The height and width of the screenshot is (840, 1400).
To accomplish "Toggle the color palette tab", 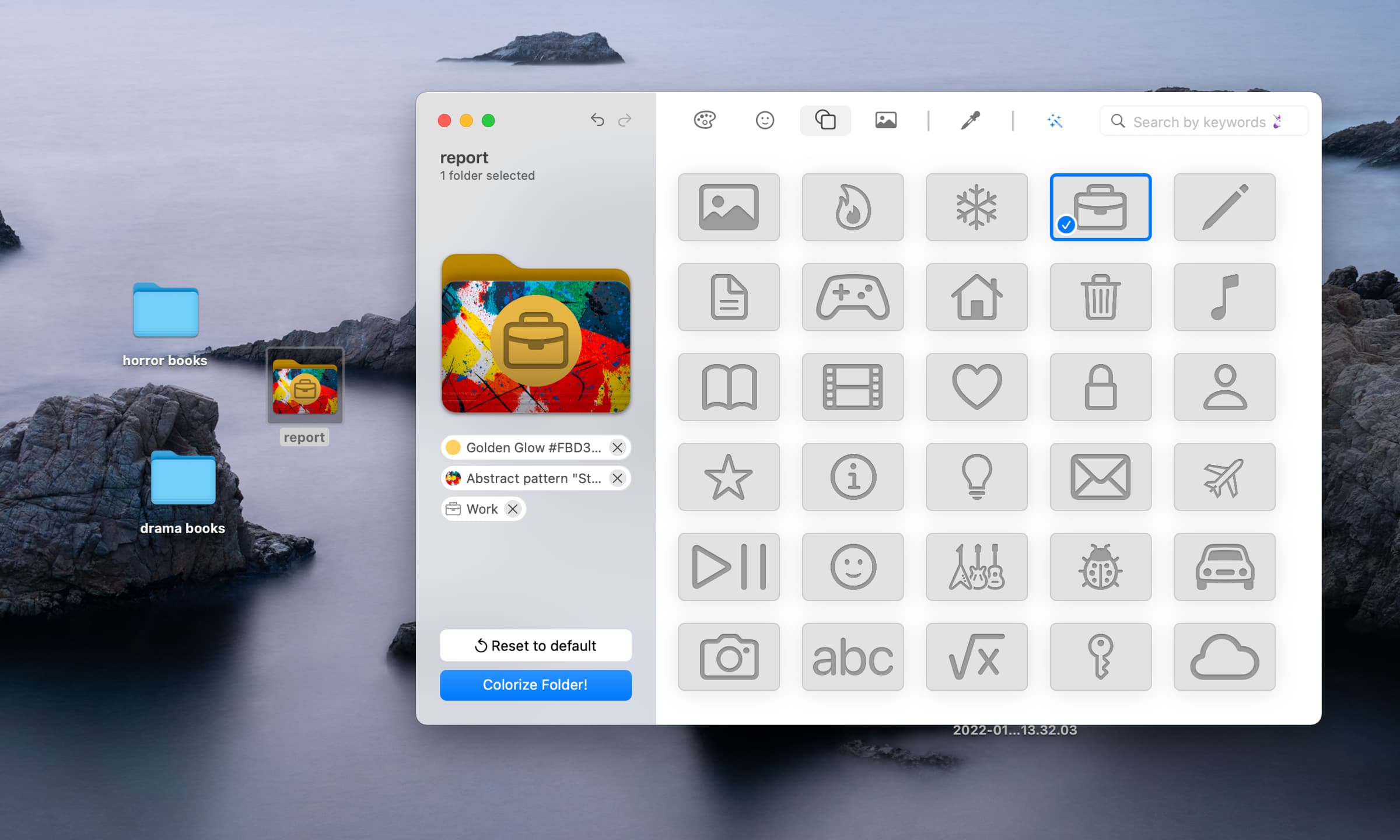I will (705, 121).
